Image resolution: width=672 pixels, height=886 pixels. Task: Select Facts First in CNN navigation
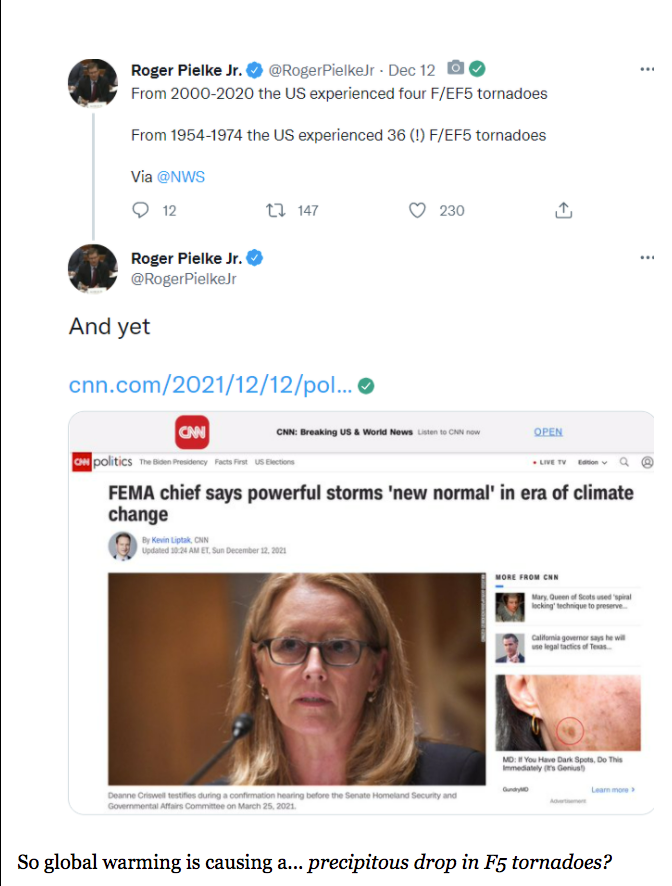point(231,462)
